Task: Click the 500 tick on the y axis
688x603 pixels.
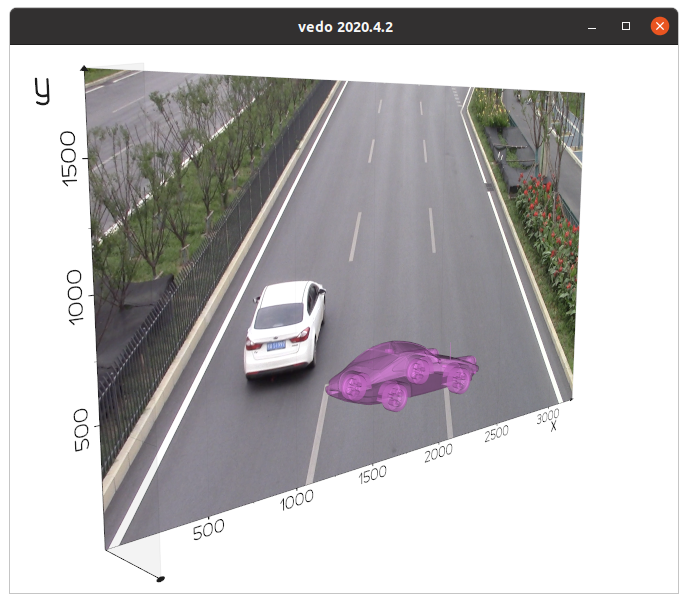Action: [x=82, y=430]
